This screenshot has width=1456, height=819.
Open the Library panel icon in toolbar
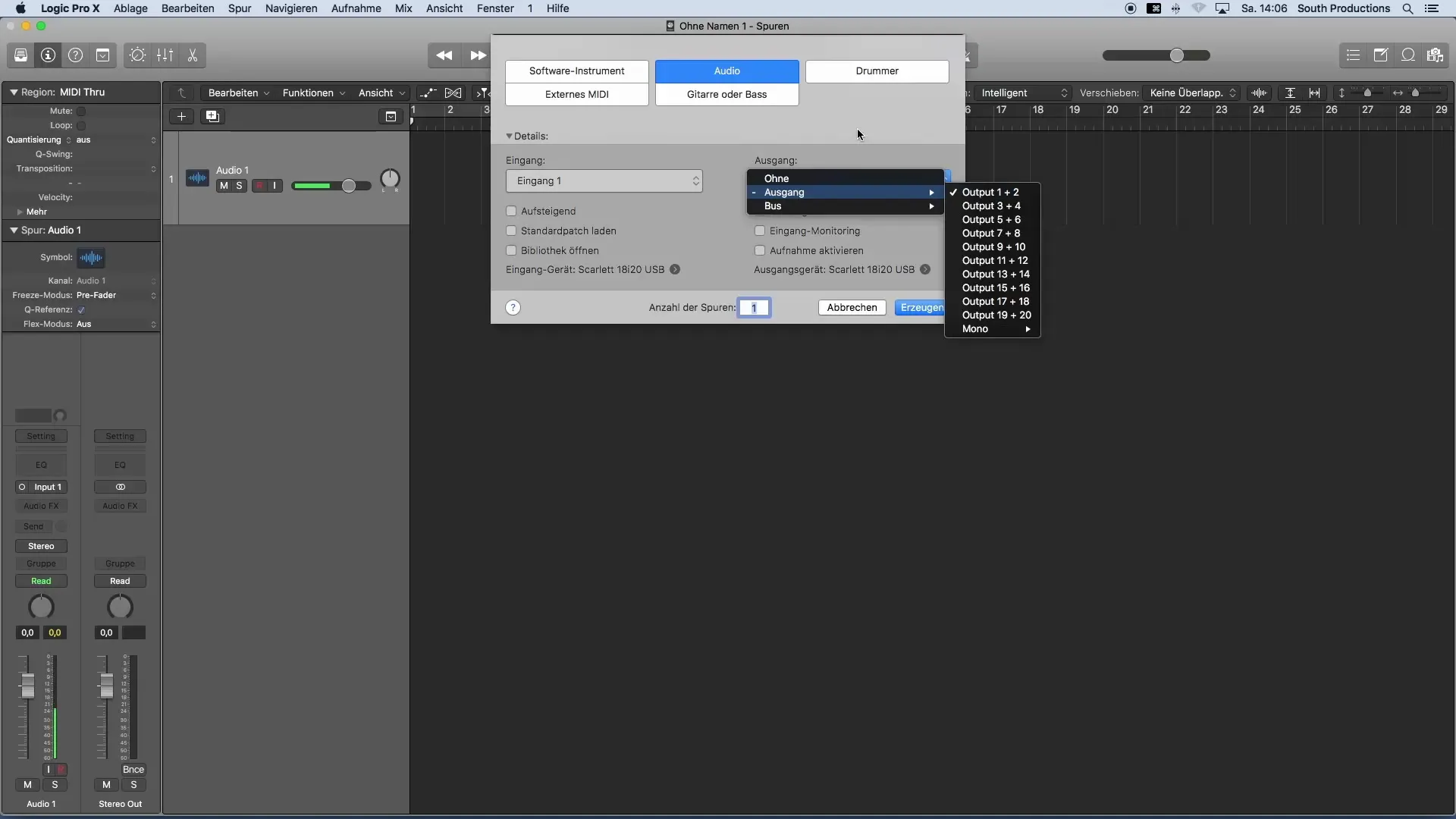point(21,55)
